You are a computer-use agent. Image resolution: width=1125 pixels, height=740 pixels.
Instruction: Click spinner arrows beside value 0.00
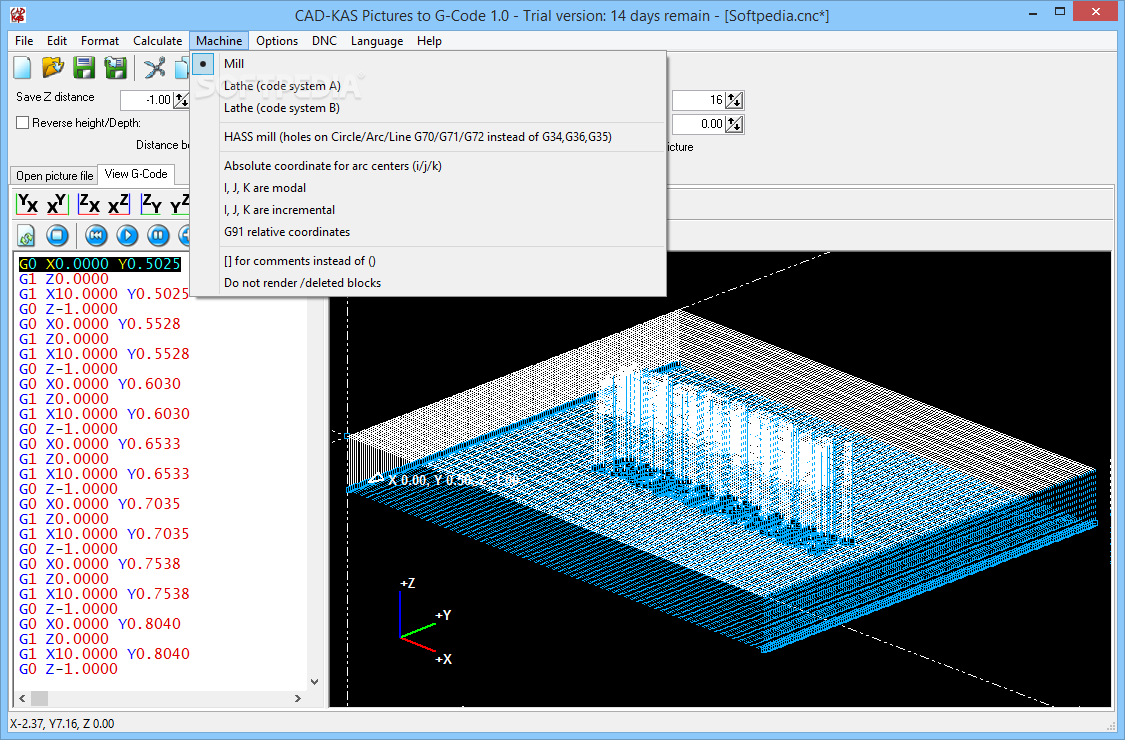pyautogui.click(x=734, y=124)
